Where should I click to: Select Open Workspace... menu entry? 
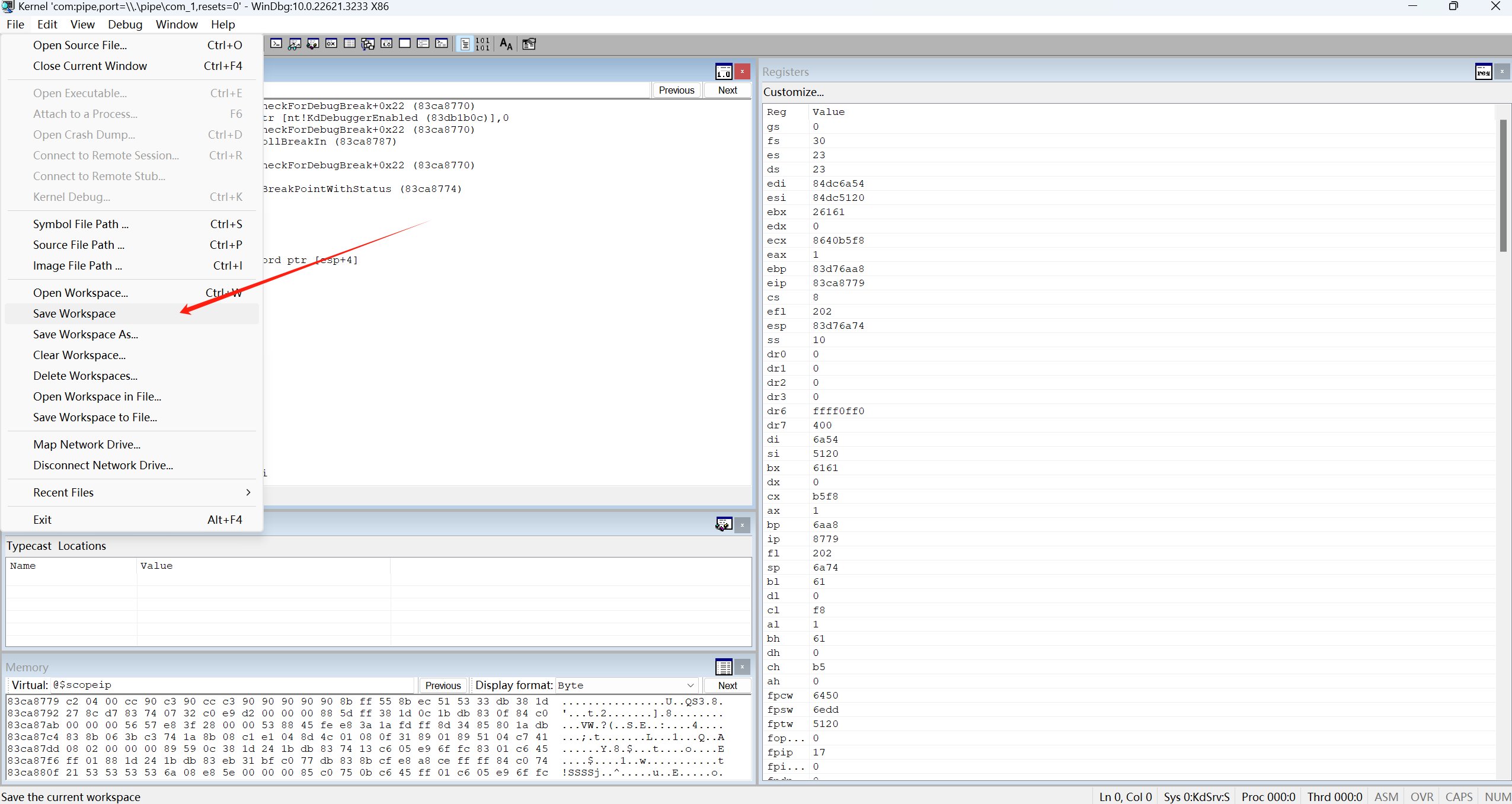pos(132,293)
